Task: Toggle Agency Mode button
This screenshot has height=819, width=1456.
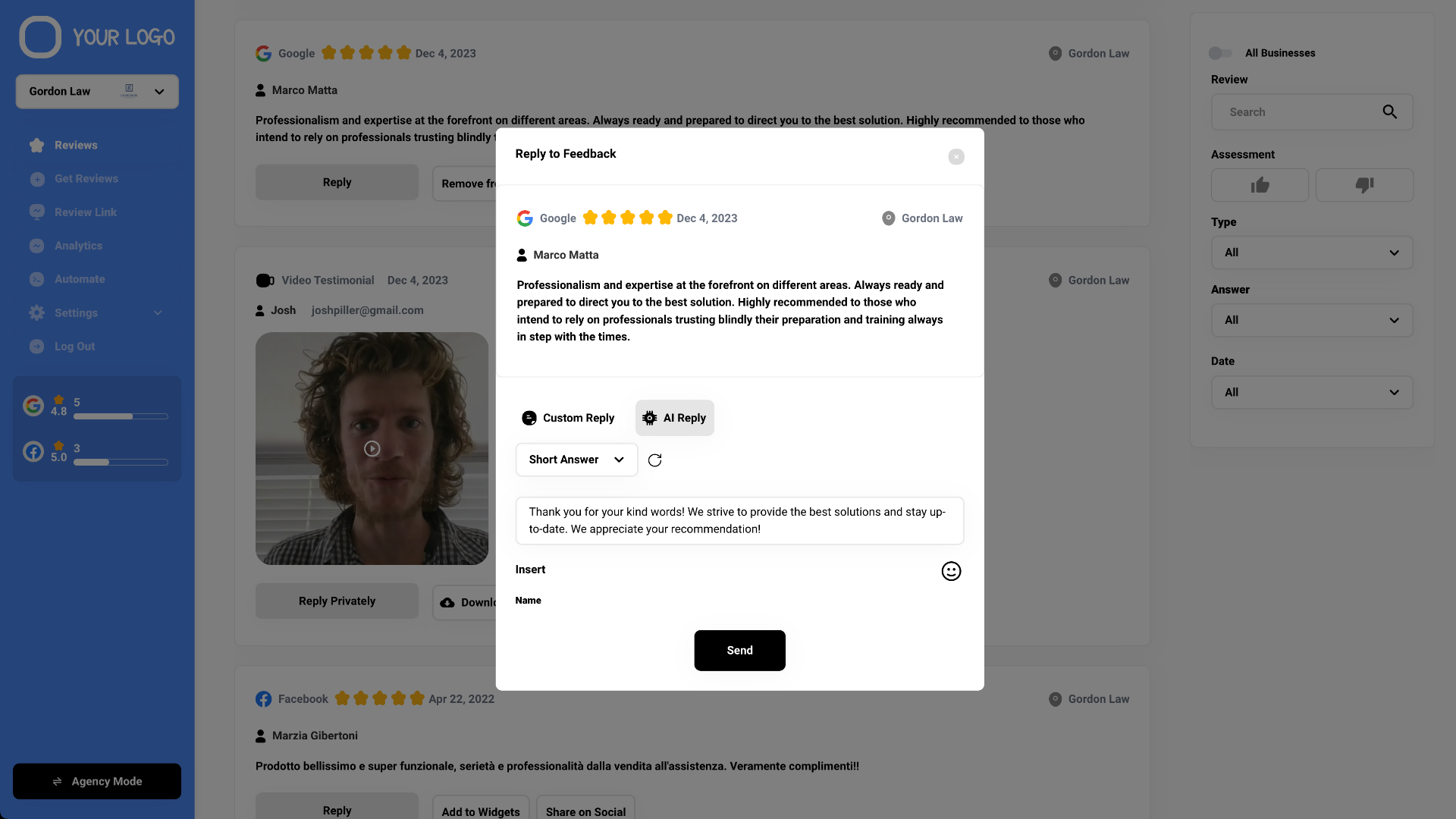Action: (x=97, y=781)
